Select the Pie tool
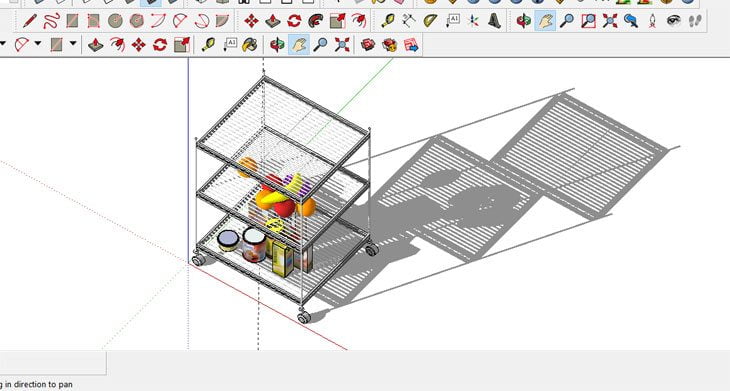730x391 pixels. point(223,21)
